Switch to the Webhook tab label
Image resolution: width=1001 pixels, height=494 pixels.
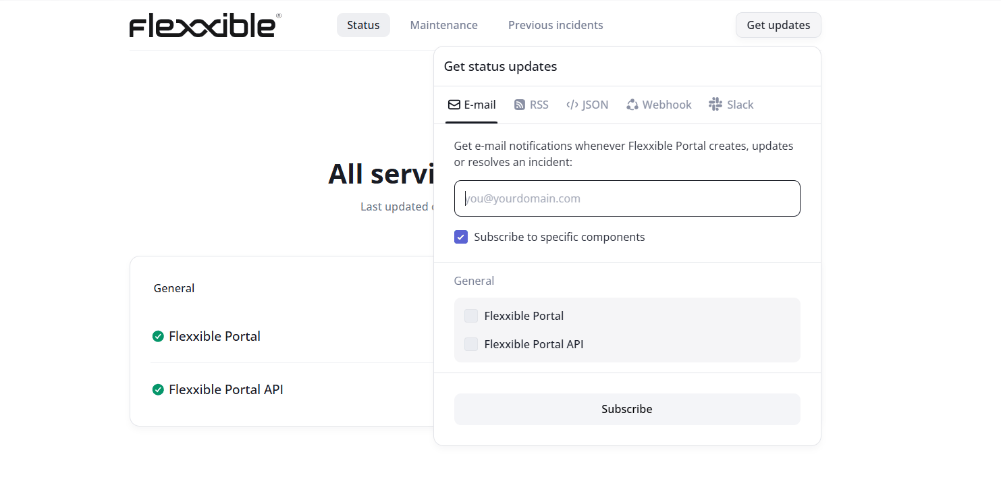tap(666, 105)
